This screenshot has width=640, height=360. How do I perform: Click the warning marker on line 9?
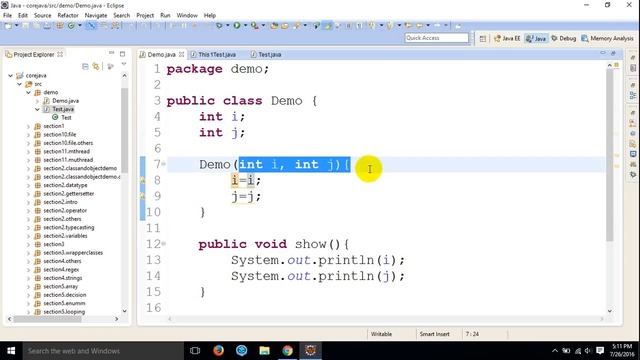point(142,196)
